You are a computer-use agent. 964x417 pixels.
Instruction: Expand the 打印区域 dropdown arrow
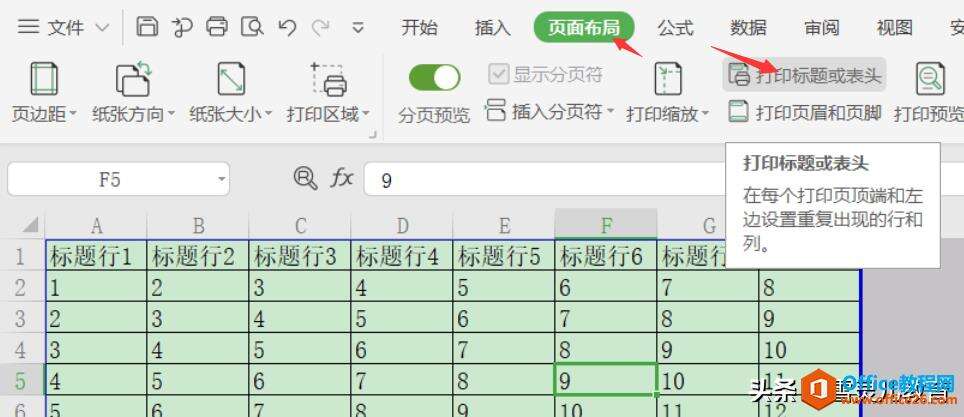pos(366,114)
